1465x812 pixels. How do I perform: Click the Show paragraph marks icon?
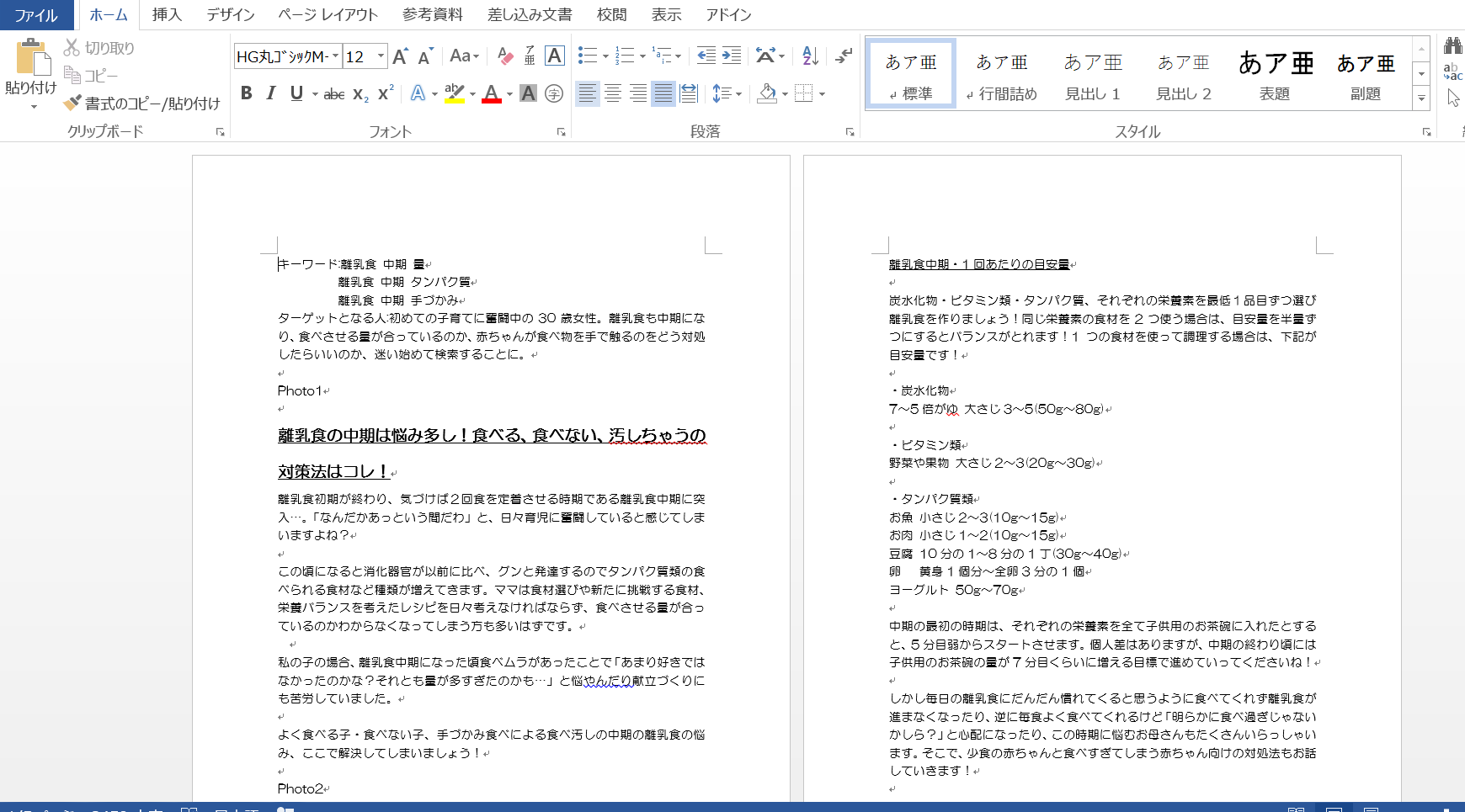[843, 56]
